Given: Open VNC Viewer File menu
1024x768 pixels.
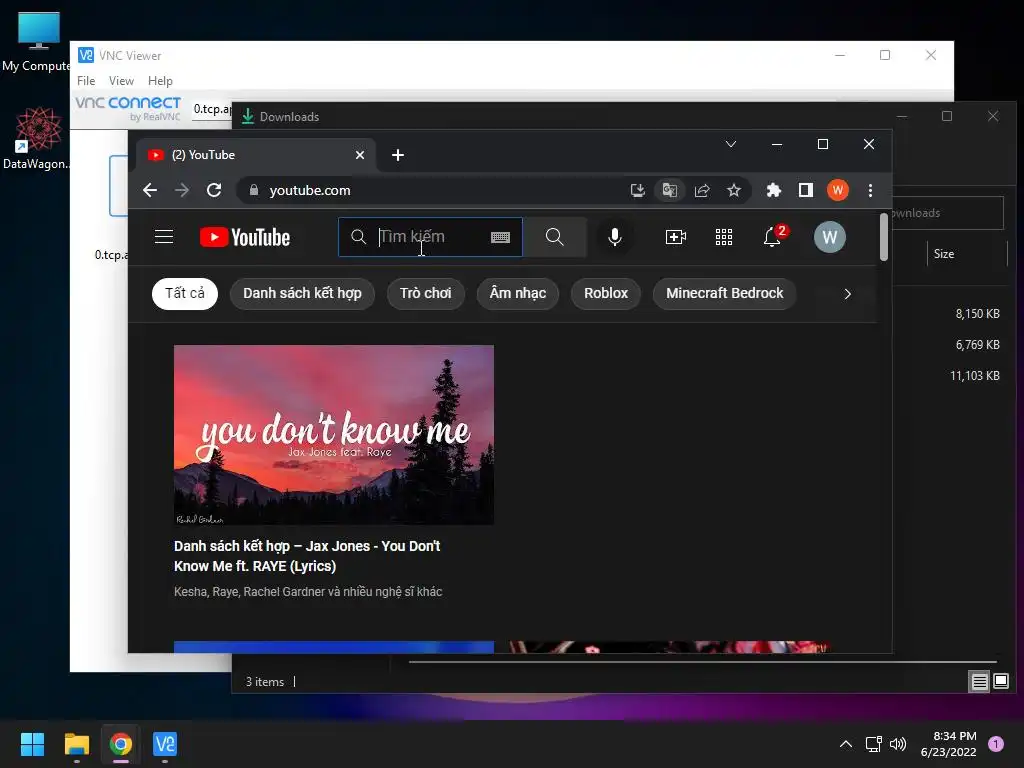Looking at the screenshot, I should click(86, 81).
